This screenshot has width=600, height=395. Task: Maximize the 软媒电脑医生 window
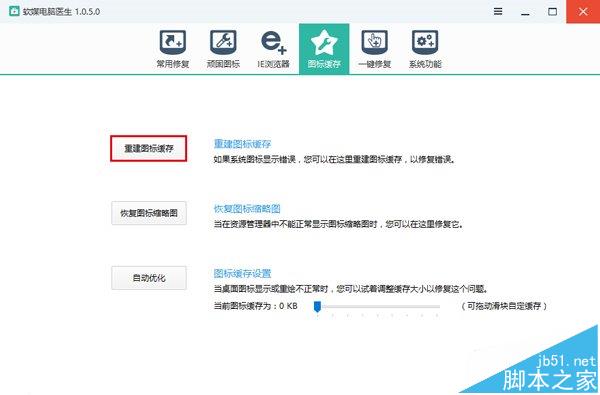553,11
